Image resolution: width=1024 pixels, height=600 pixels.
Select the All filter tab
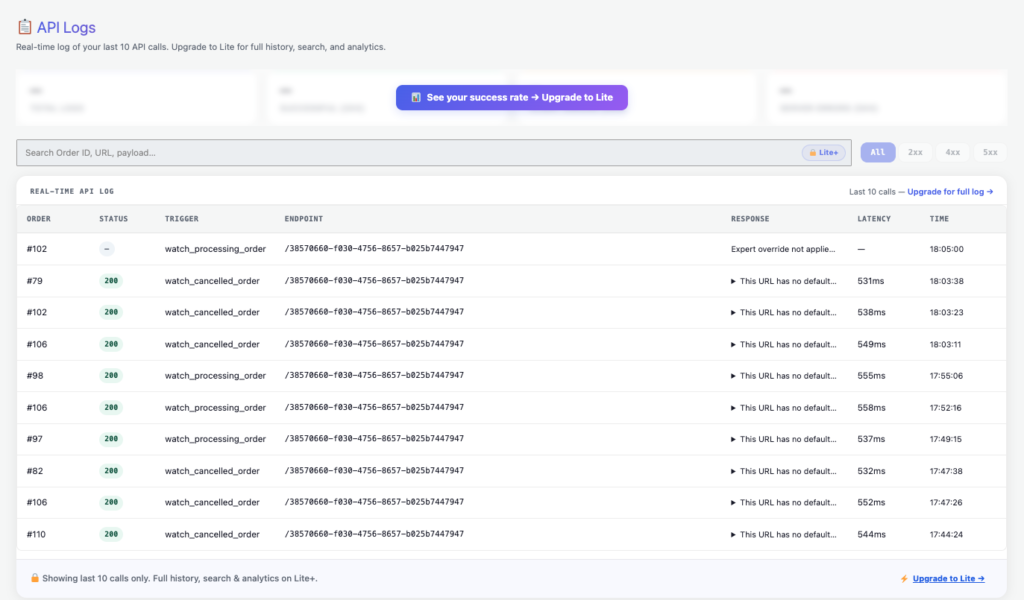pos(878,152)
